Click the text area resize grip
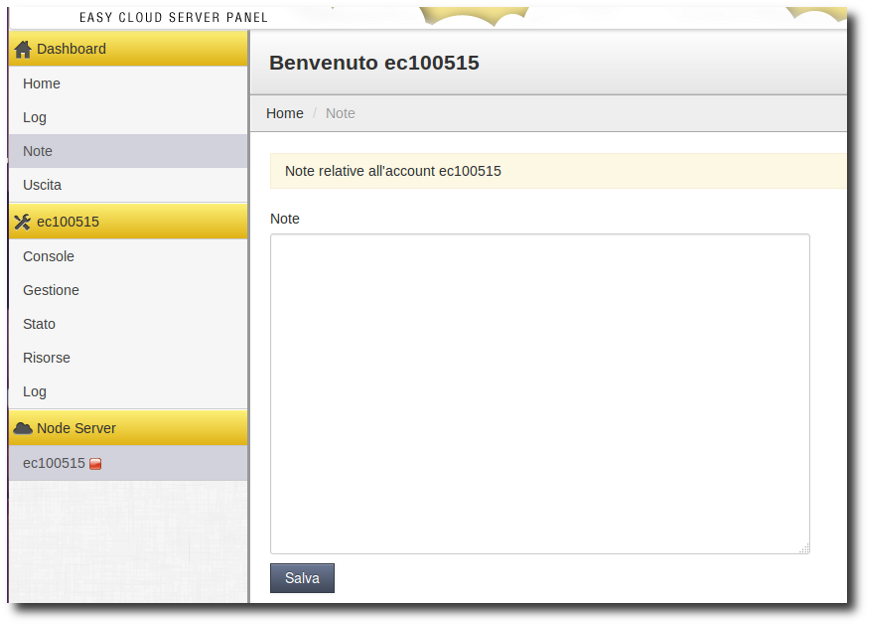The image size is (870, 626). (x=804, y=548)
